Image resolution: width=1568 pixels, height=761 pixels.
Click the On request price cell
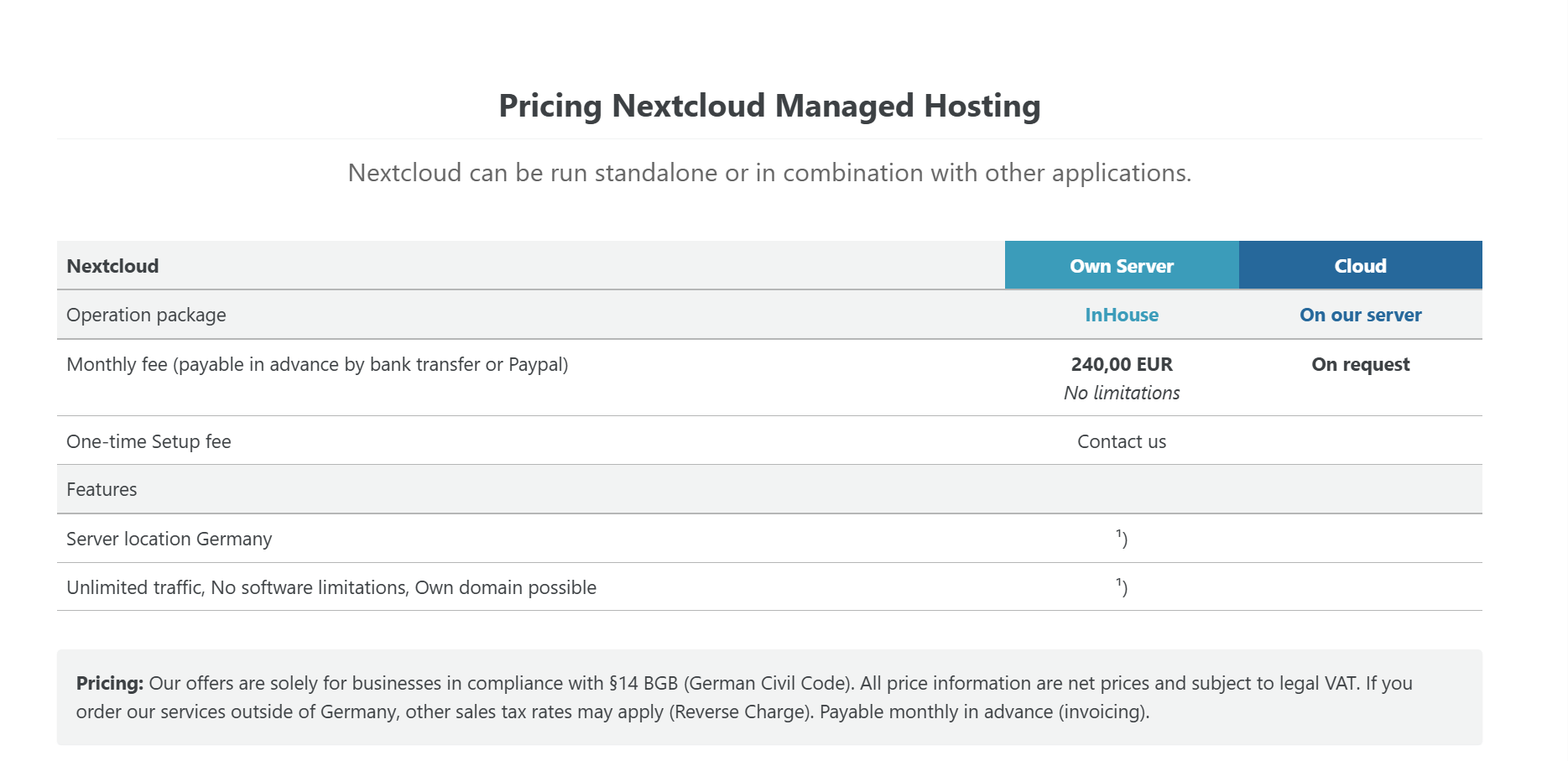coord(1360,364)
